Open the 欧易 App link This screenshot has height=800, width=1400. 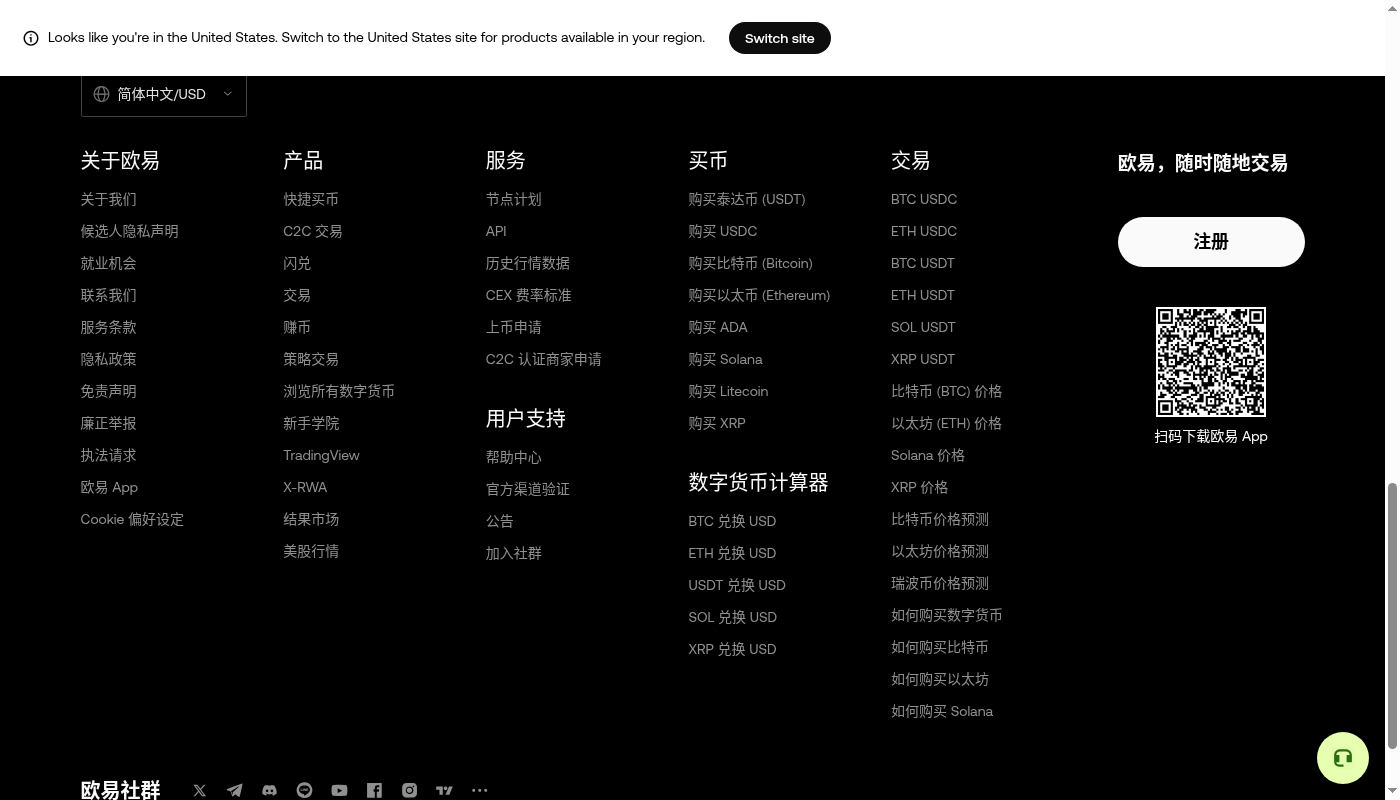coord(110,487)
